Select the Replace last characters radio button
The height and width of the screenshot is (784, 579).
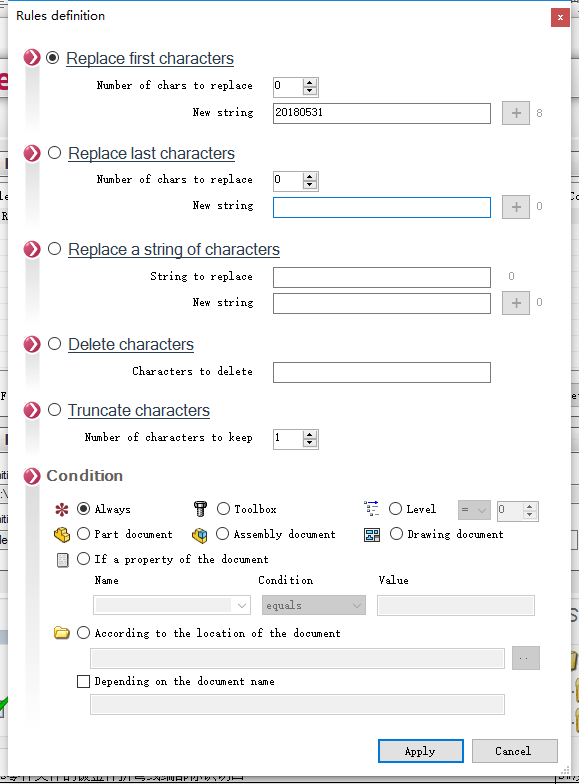point(54,152)
